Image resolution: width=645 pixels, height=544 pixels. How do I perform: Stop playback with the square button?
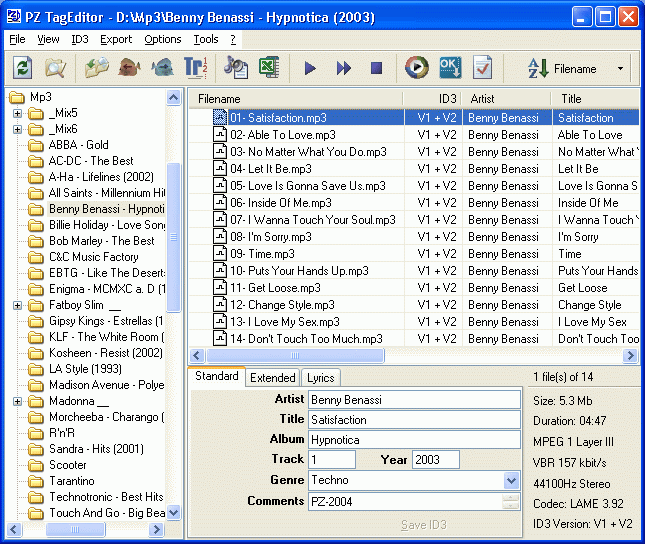[x=376, y=68]
